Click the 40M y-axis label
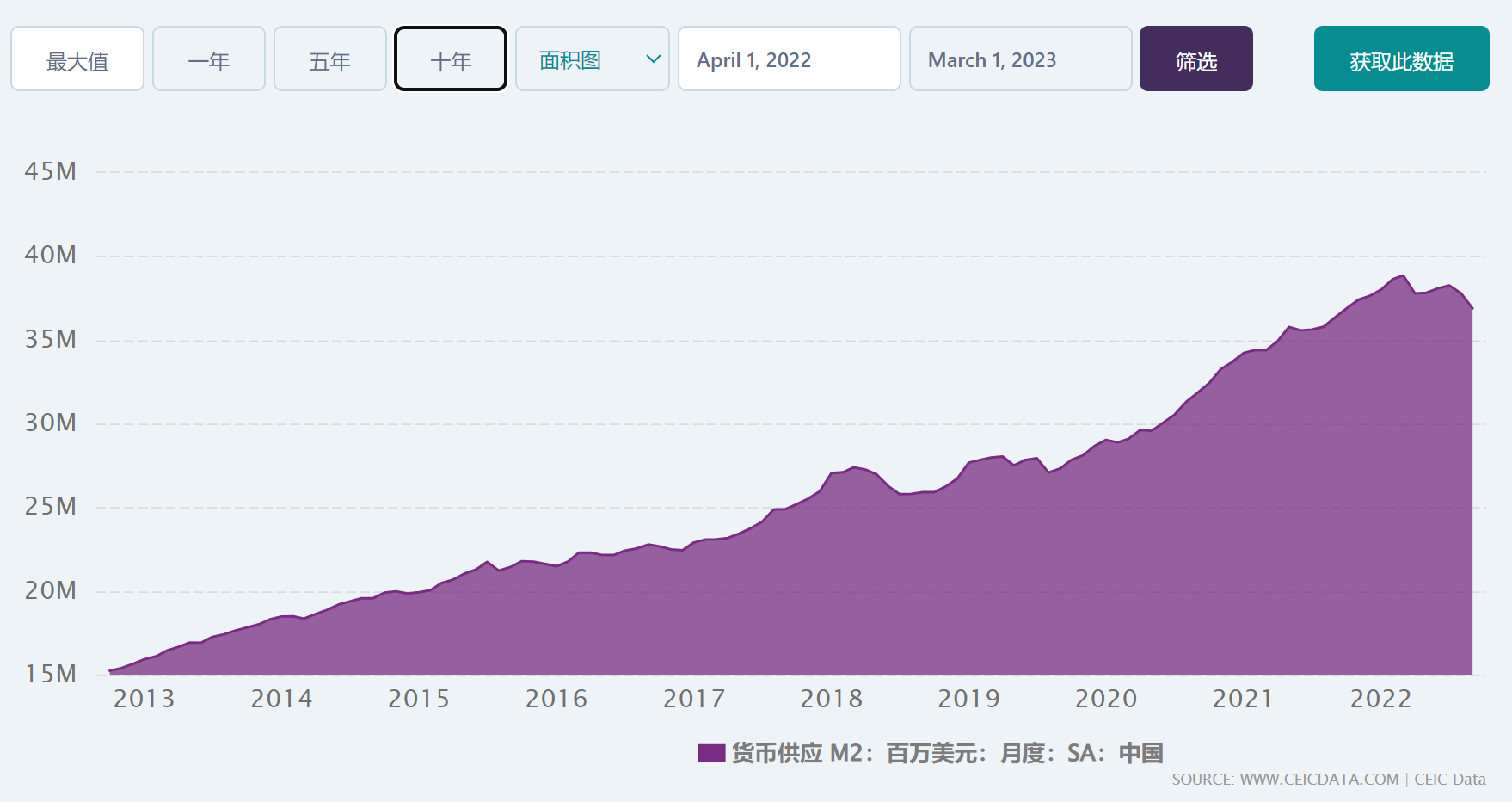The width and height of the screenshot is (1512, 802). click(x=51, y=256)
